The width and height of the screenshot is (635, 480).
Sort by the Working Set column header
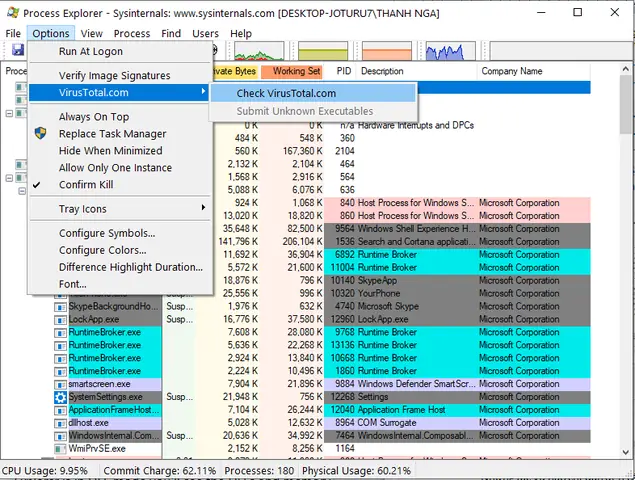[292, 71]
